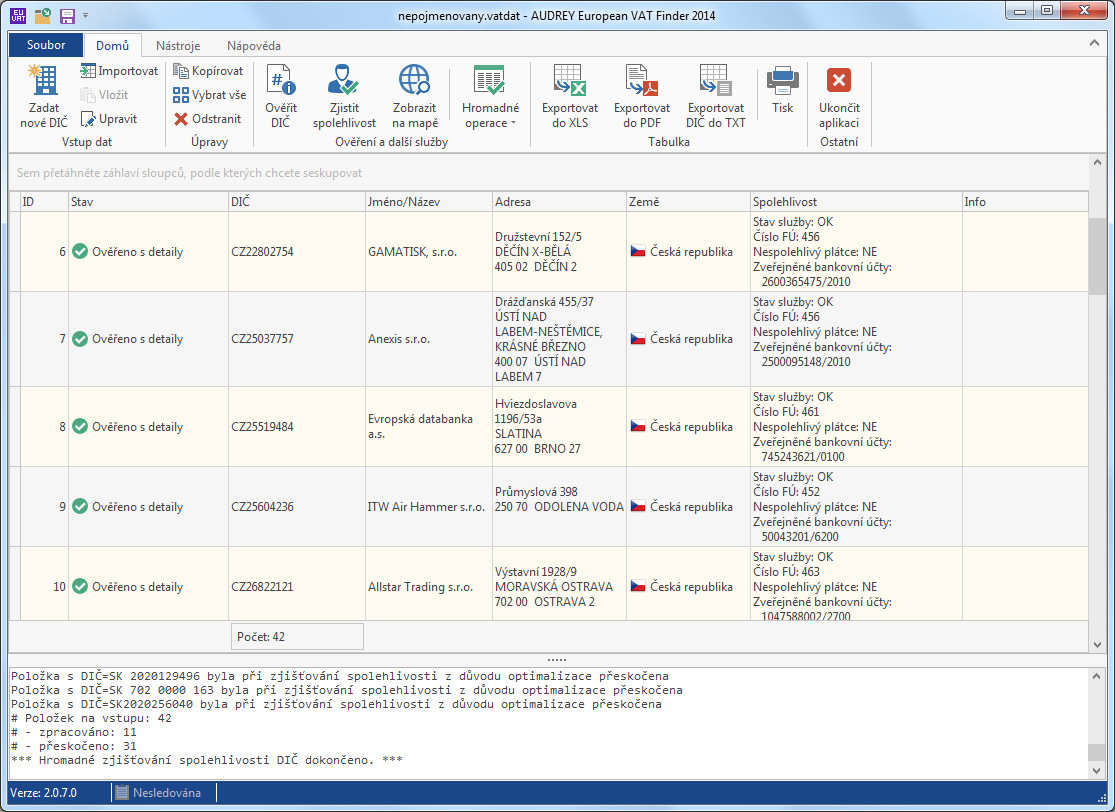Click Czech flag in GAMATISK row

tap(638, 251)
